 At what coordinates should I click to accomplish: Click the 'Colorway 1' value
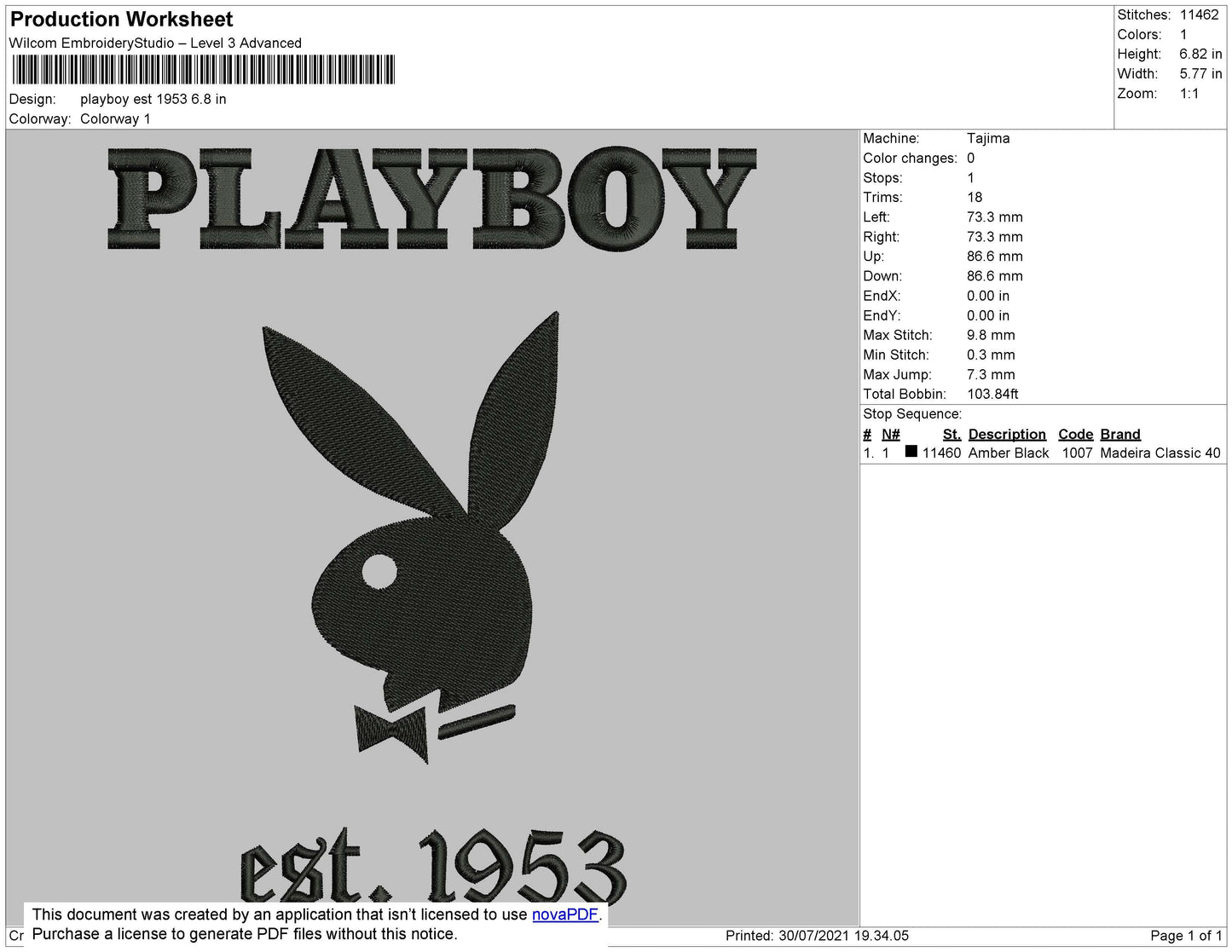coord(115,118)
